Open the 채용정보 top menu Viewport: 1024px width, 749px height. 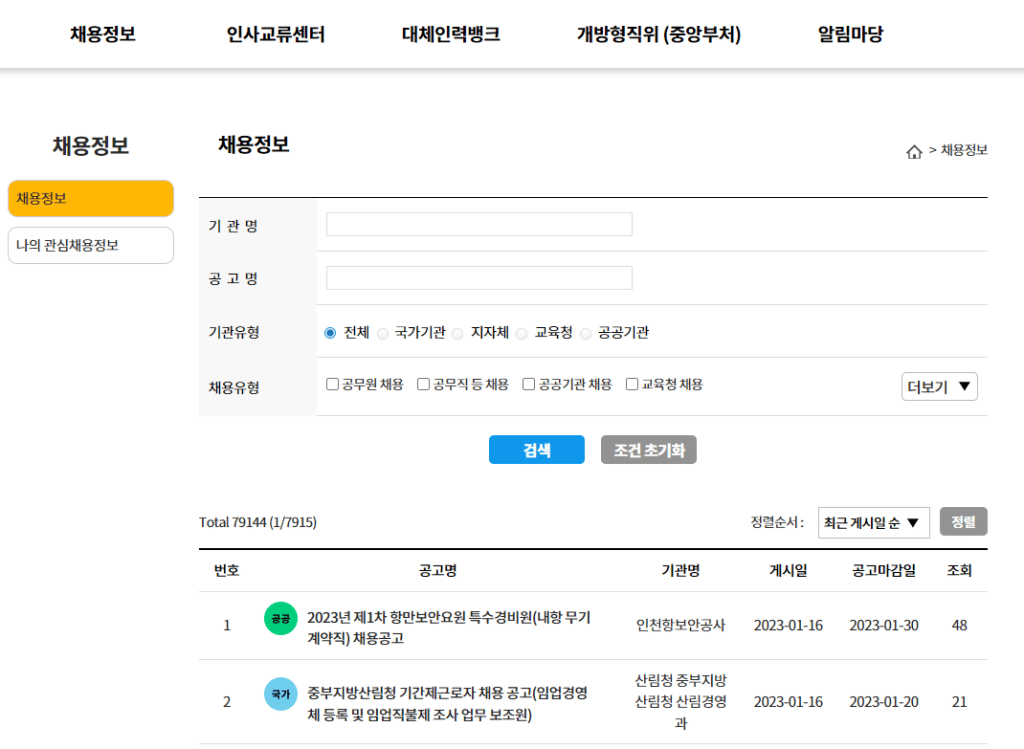point(103,34)
